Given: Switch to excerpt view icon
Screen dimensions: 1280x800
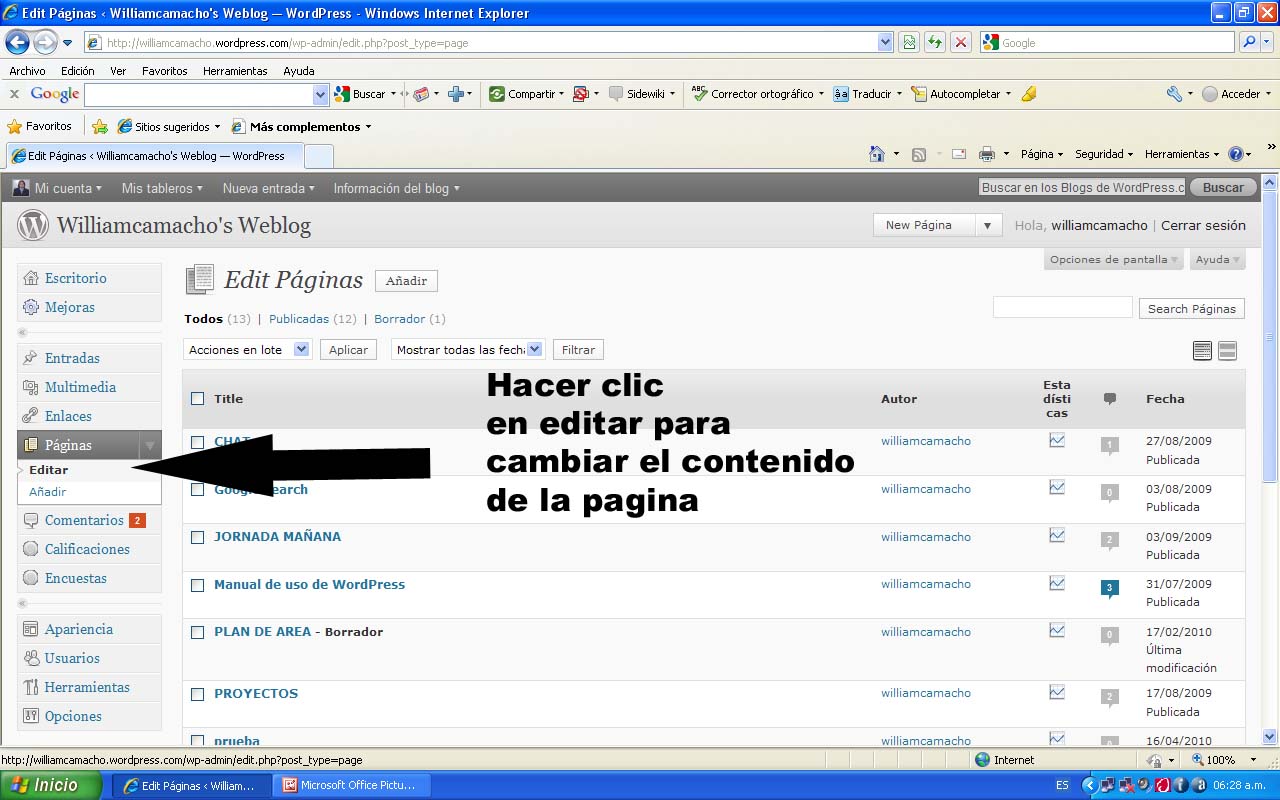Looking at the screenshot, I should click(1227, 350).
